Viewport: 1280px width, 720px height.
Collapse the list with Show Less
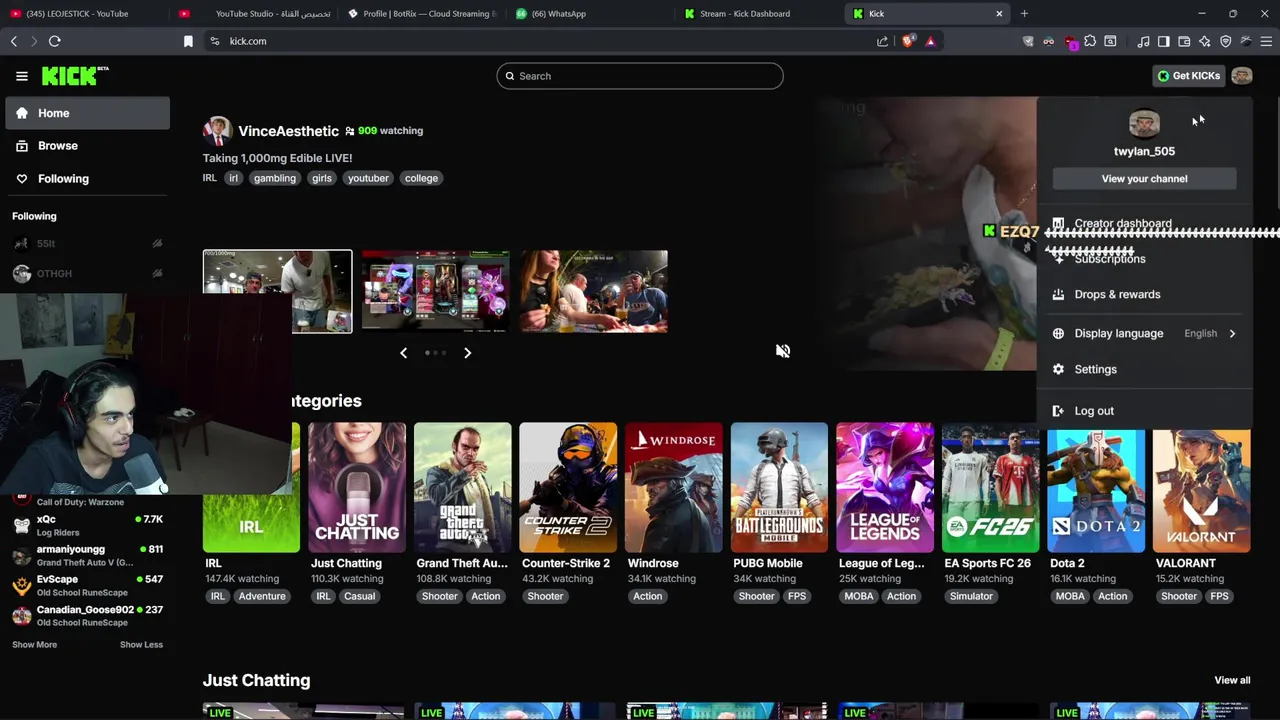coord(141,644)
